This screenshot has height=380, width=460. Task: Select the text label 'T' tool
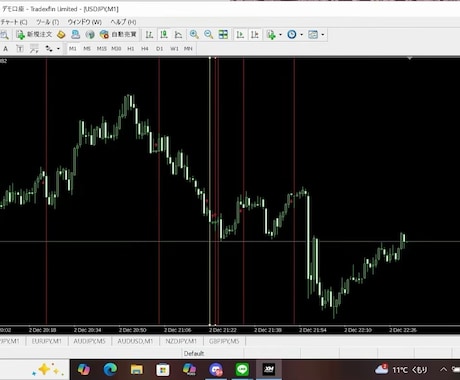tap(20, 49)
